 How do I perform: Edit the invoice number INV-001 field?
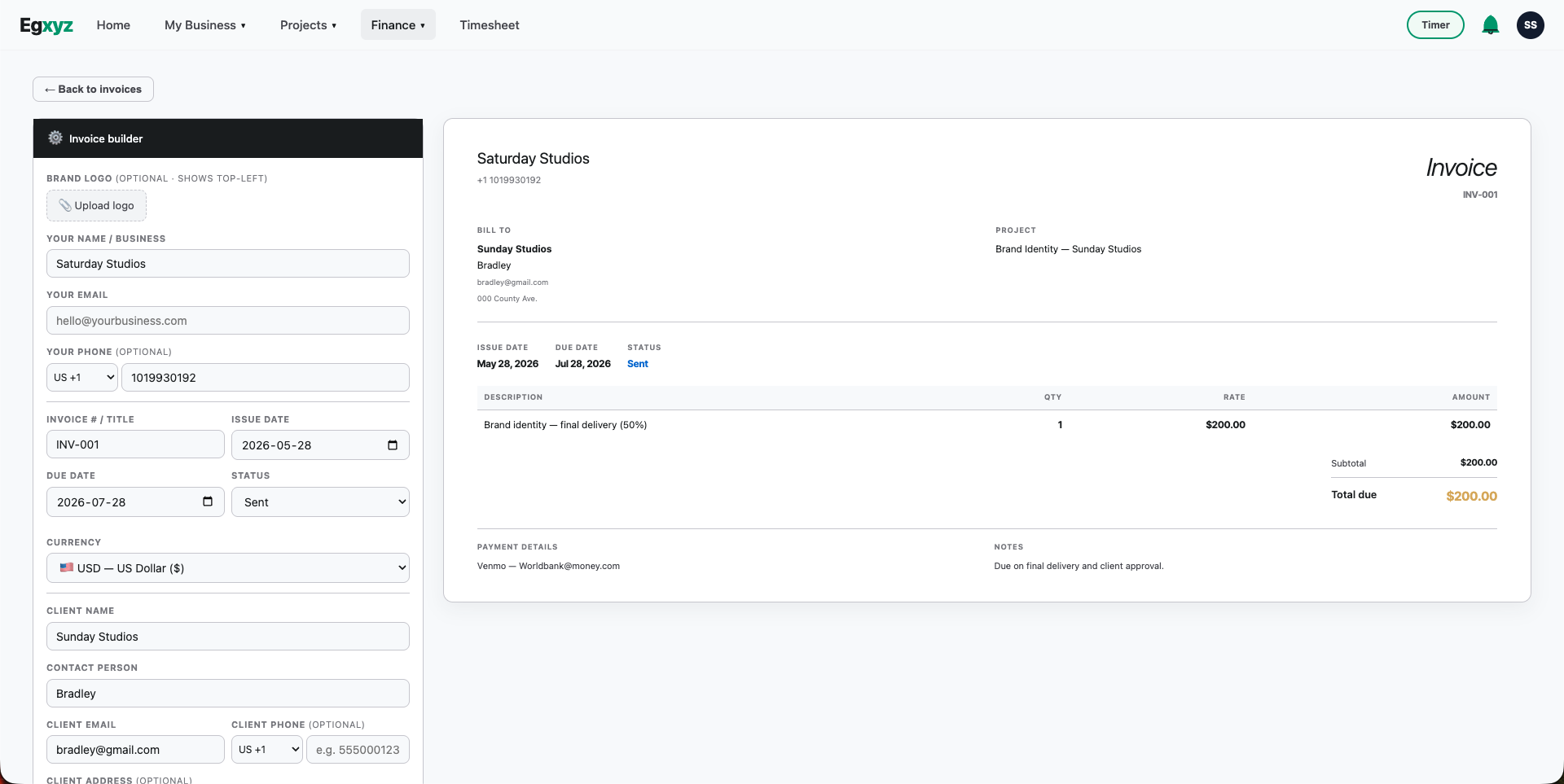(x=135, y=445)
